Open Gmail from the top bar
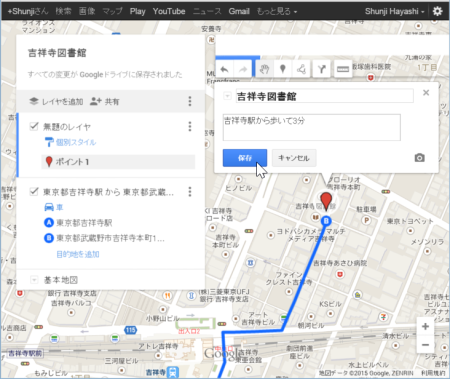Viewport: 450px width, 379px height. pyautogui.click(x=239, y=11)
